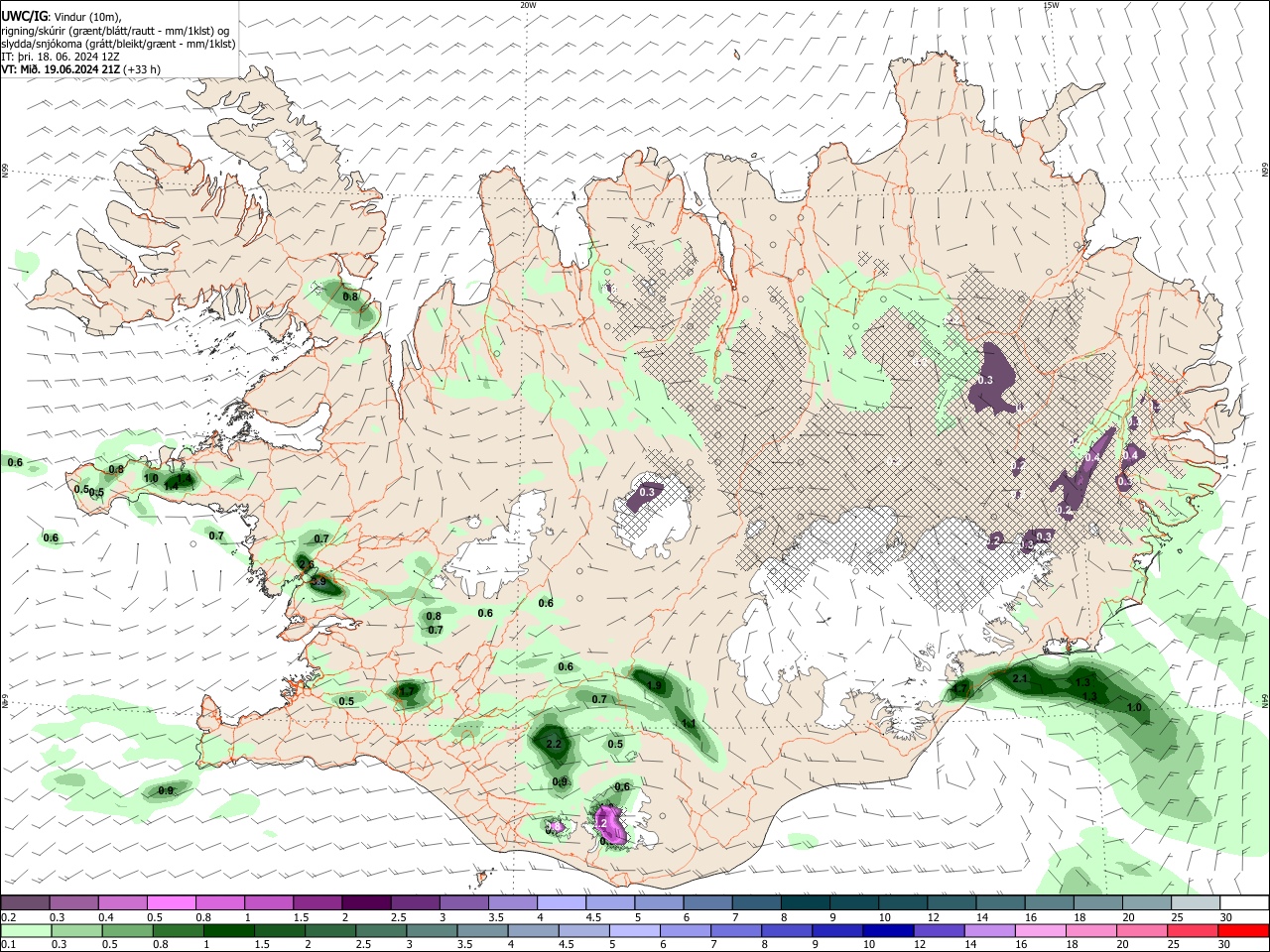Select rain-scale pink swatch between 18 and 20
1270x952 pixels.
point(1089,931)
